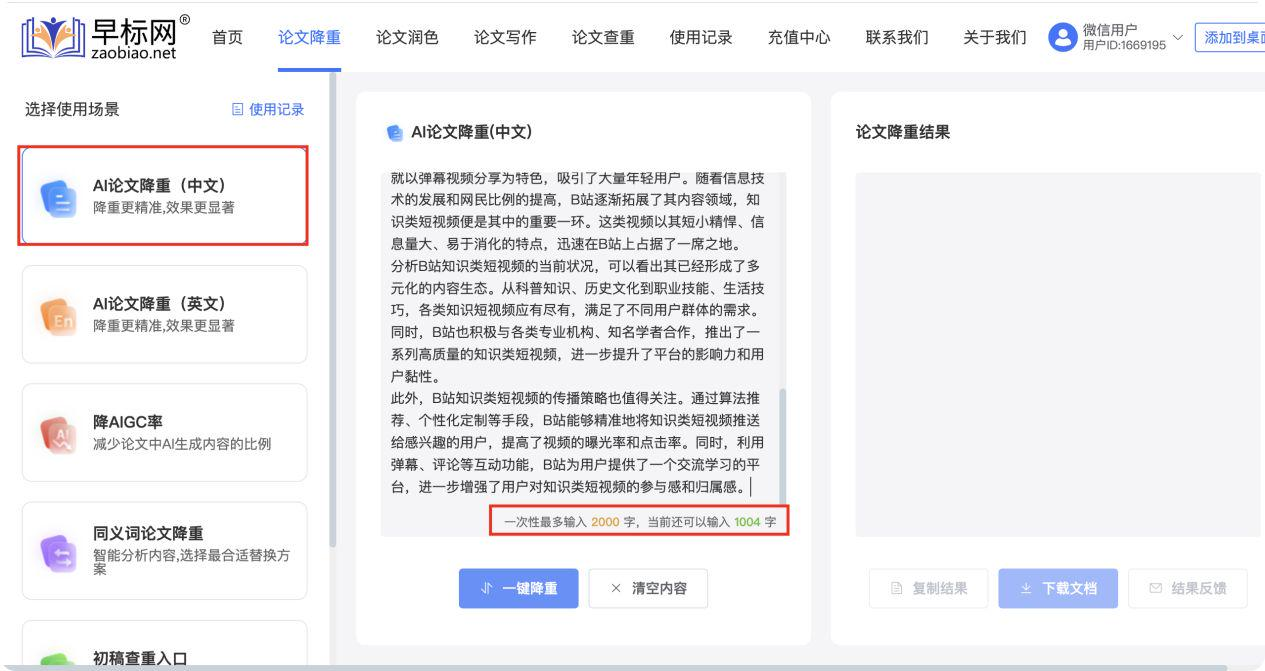
Task: Click the green 初稿查重入口 icon
Action: [57, 660]
